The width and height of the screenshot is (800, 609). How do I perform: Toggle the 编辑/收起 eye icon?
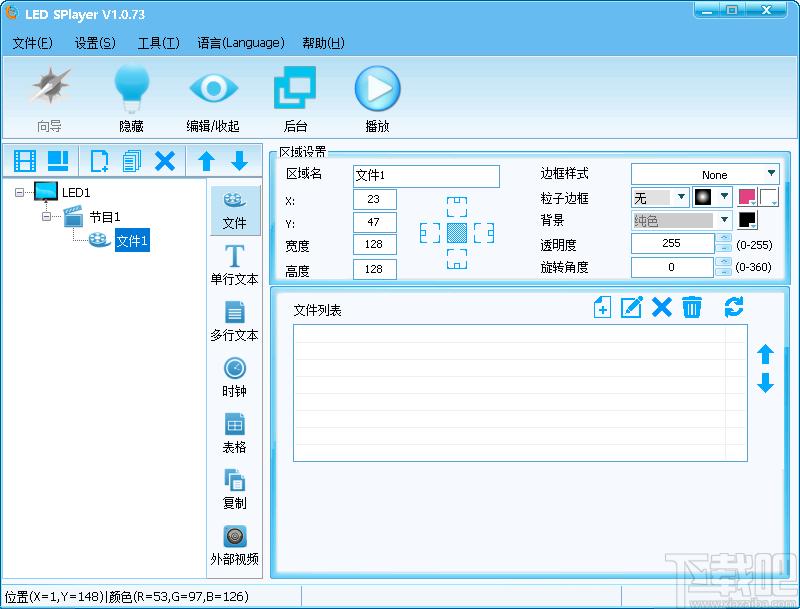213,88
